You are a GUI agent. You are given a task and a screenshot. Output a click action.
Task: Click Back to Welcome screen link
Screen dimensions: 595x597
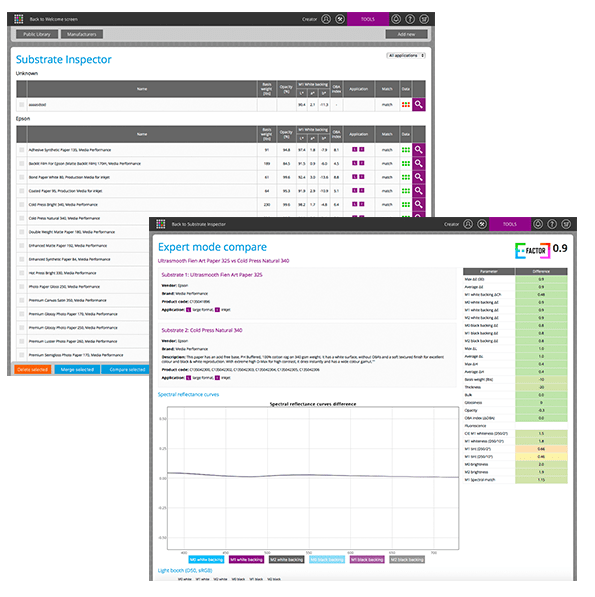click(x=54, y=19)
